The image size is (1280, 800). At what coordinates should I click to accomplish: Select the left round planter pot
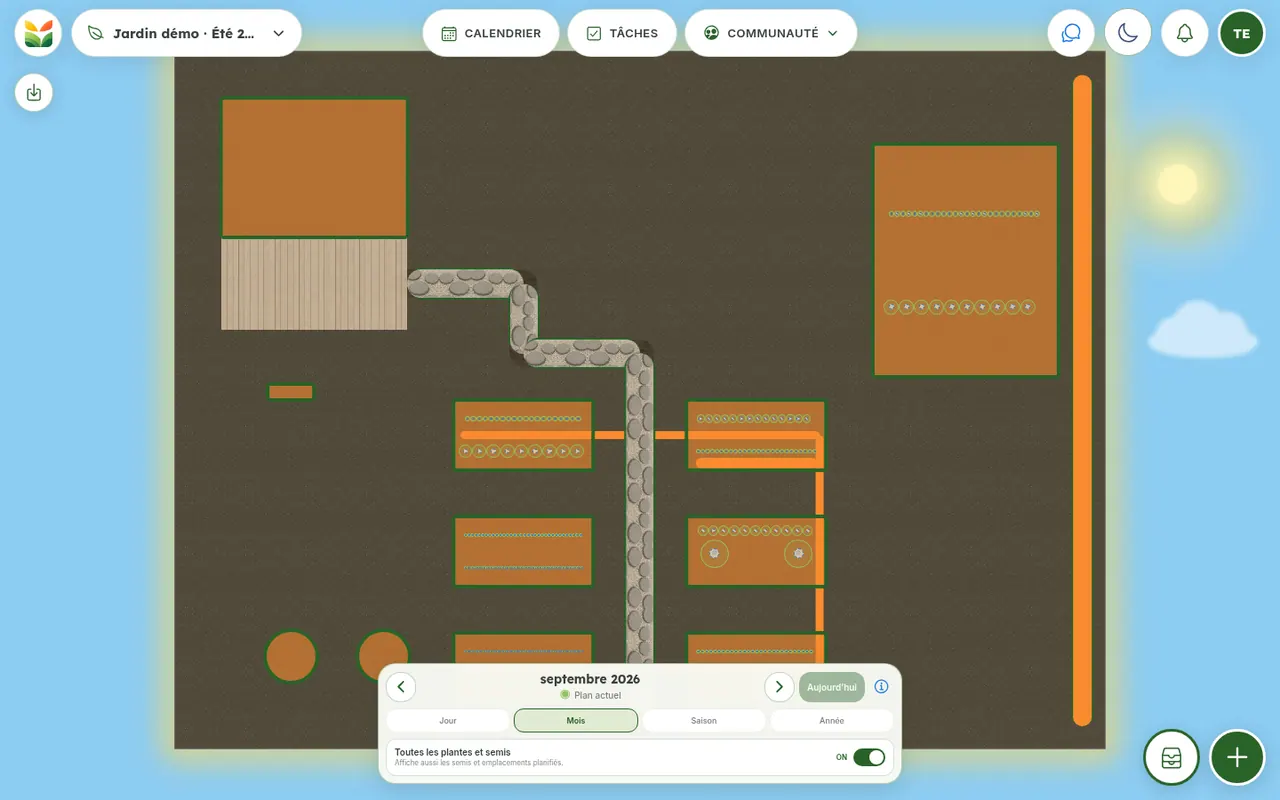291,657
